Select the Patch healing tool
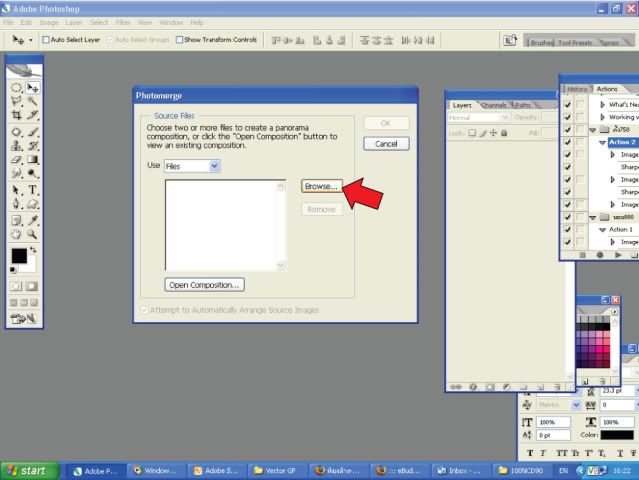This screenshot has width=639, height=480. [x=16, y=132]
